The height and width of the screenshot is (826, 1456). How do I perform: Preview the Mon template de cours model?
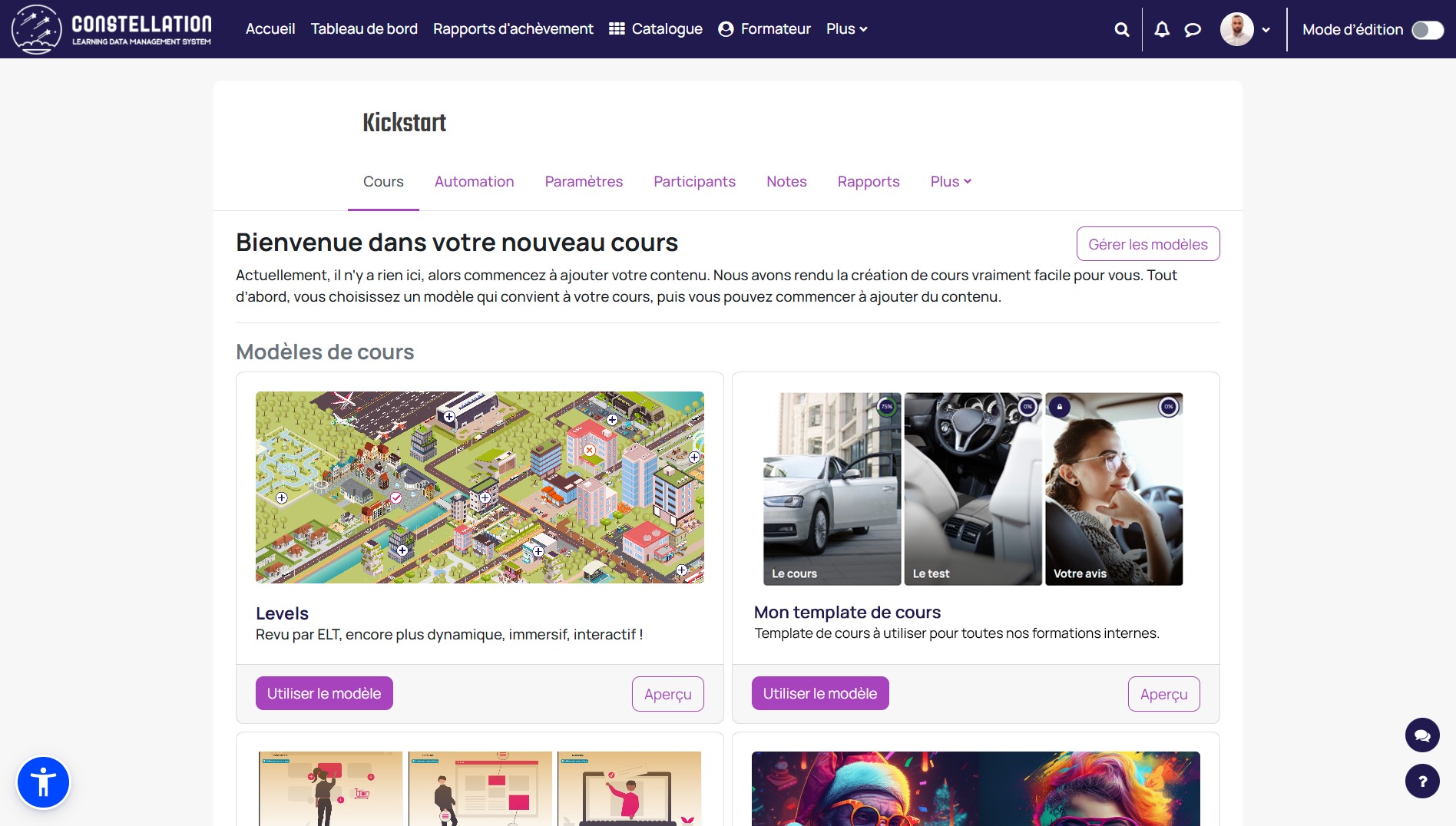pyautogui.click(x=1163, y=694)
